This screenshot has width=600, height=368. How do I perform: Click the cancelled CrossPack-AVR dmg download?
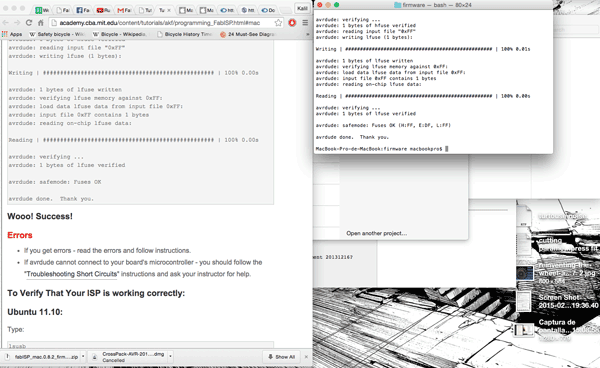coord(129,357)
